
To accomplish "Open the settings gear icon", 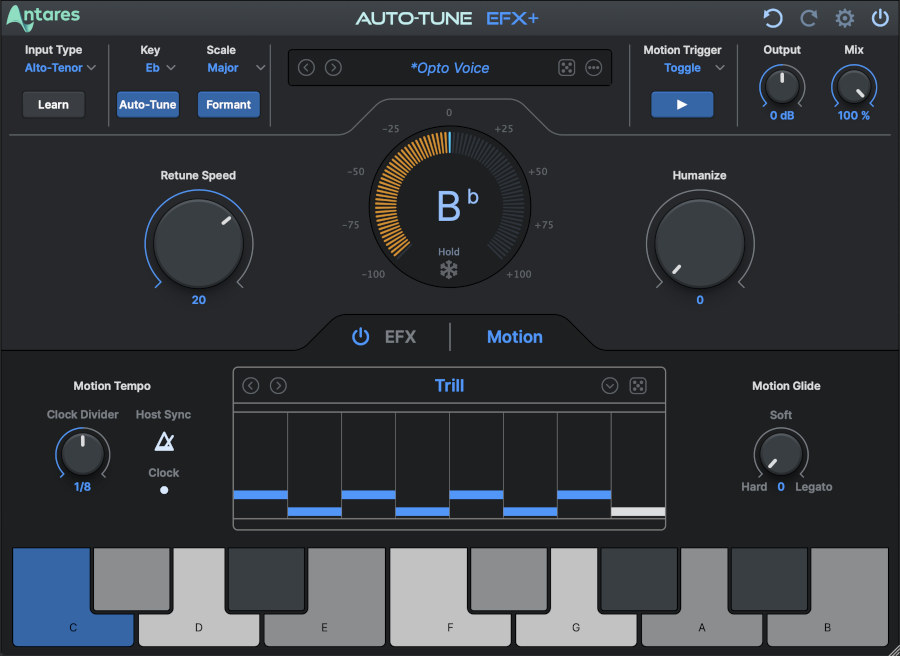I will [843, 17].
